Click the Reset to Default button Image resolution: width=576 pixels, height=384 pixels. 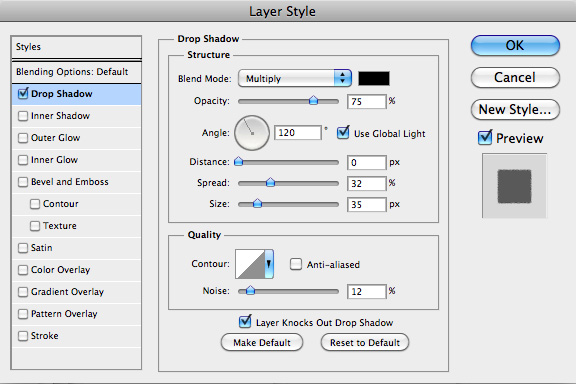pos(364,342)
